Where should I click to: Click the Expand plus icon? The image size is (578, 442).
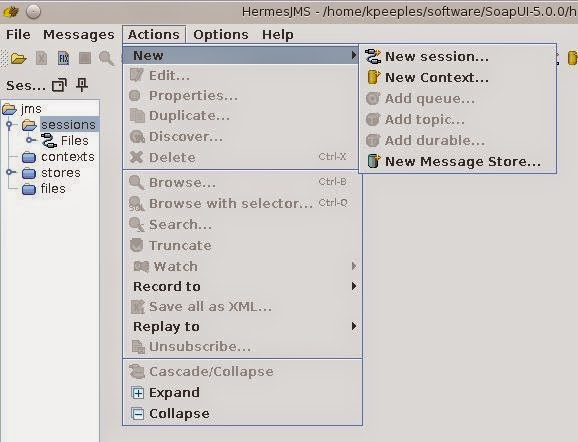(x=137, y=393)
